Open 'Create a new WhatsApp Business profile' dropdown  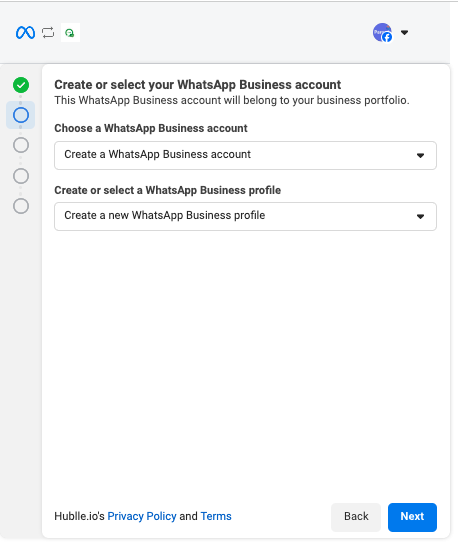coord(245,216)
